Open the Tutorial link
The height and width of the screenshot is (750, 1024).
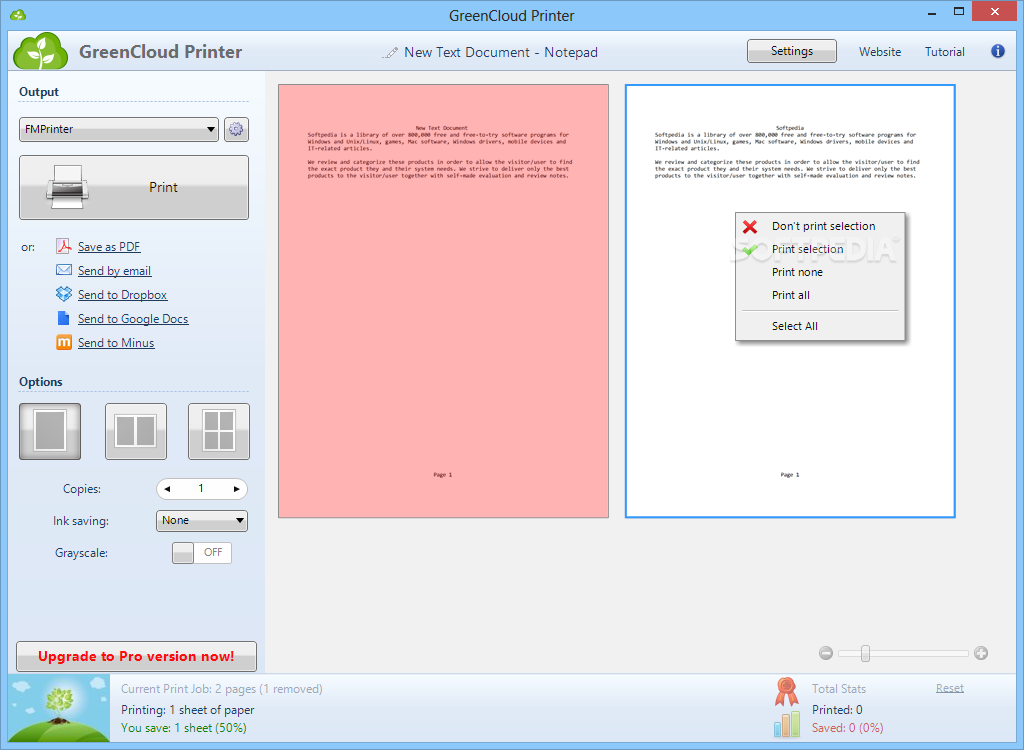(x=944, y=52)
